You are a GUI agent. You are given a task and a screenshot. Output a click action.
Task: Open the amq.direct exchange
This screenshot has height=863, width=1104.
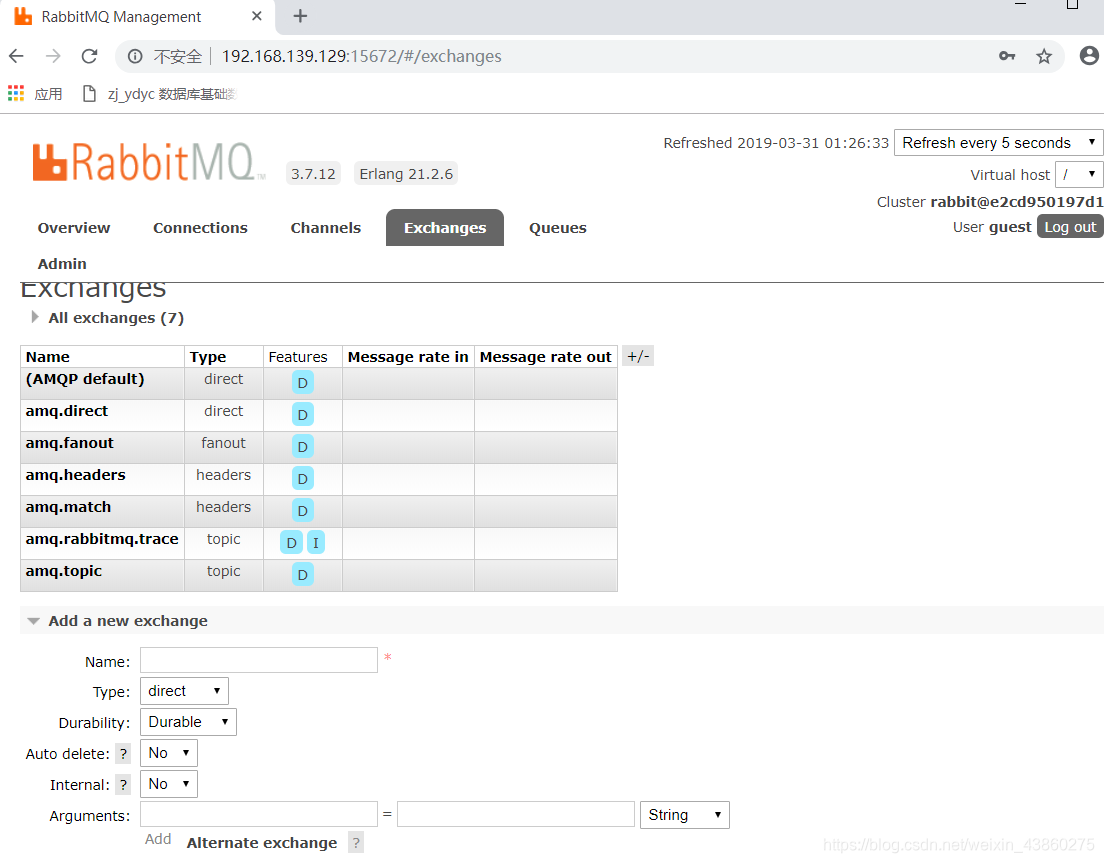(x=67, y=411)
